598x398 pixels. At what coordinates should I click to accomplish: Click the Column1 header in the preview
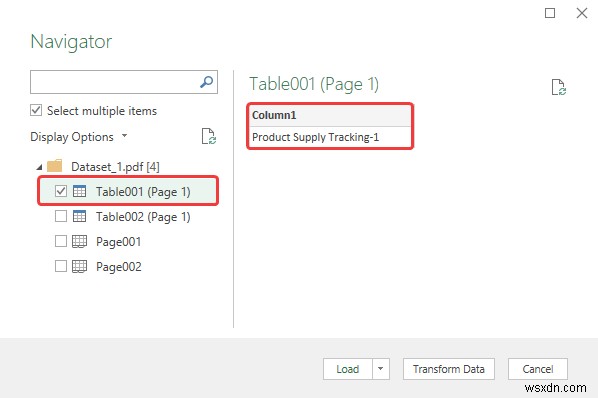pyautogui.click(x=330, y=115)
